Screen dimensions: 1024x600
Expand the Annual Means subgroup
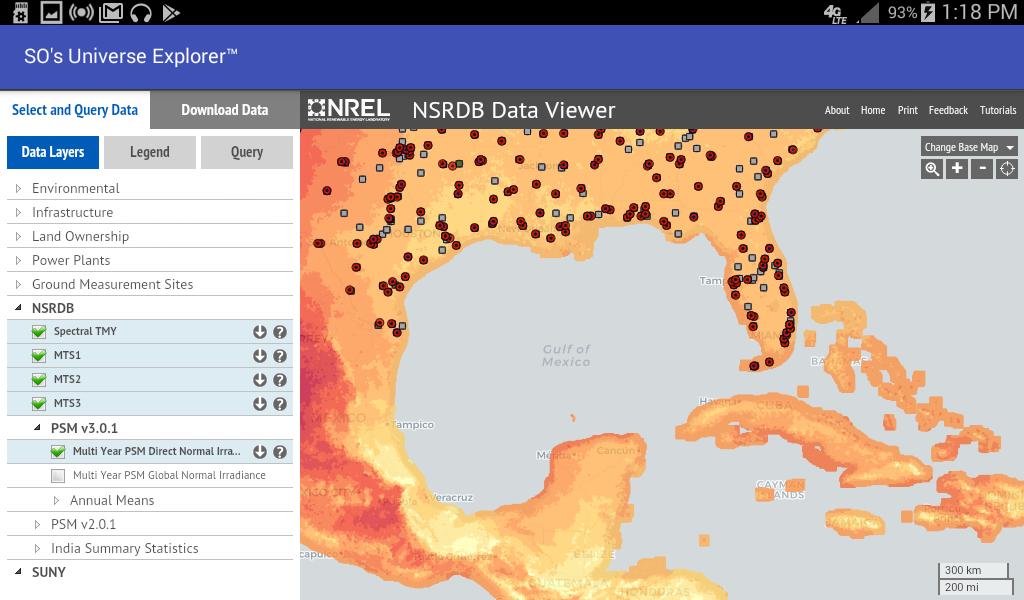coord(56,500)
